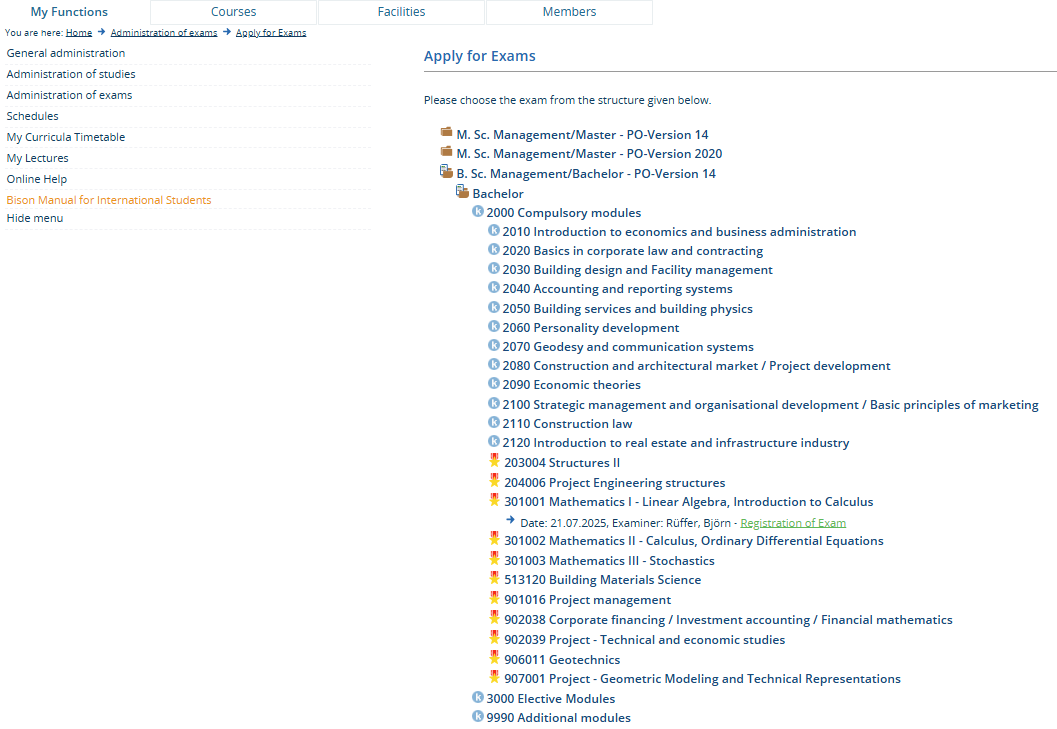Collapse the Bachelor tree node label
Viewport: 1057px width, 729px height.
pos(498,194)
